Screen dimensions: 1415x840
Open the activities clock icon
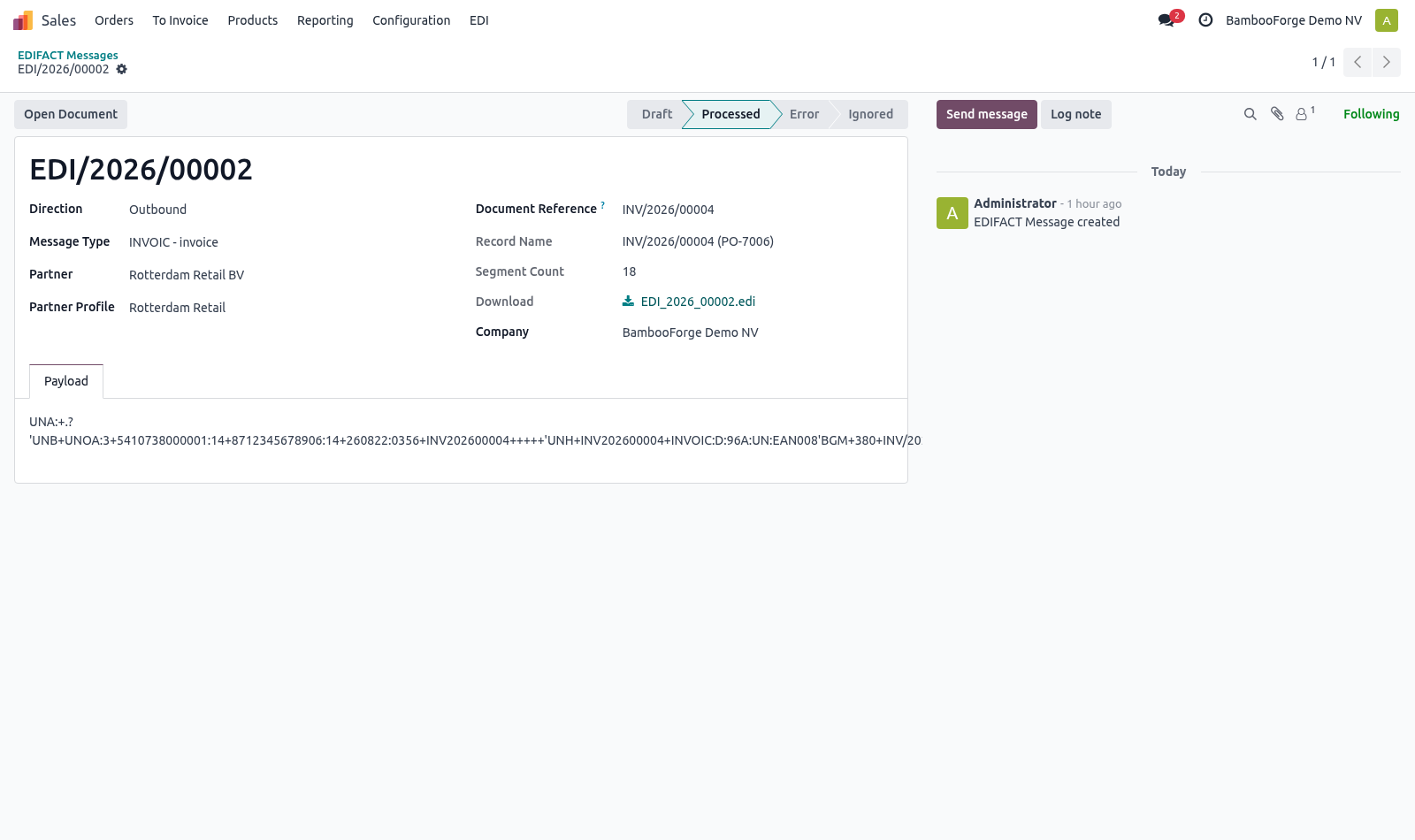[x=1205, y=20]
